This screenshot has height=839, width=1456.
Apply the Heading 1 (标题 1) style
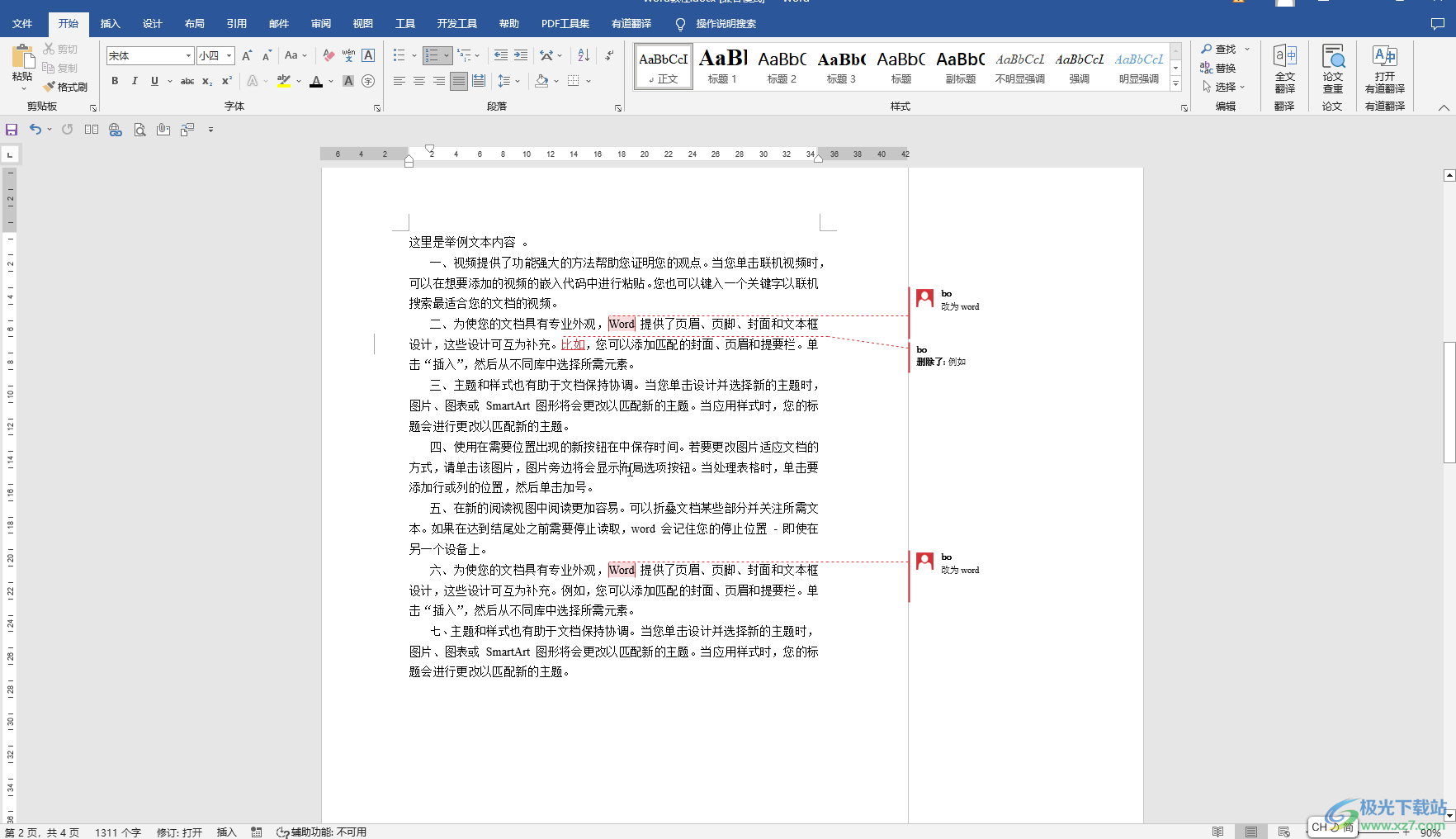(x=722, y=66)
